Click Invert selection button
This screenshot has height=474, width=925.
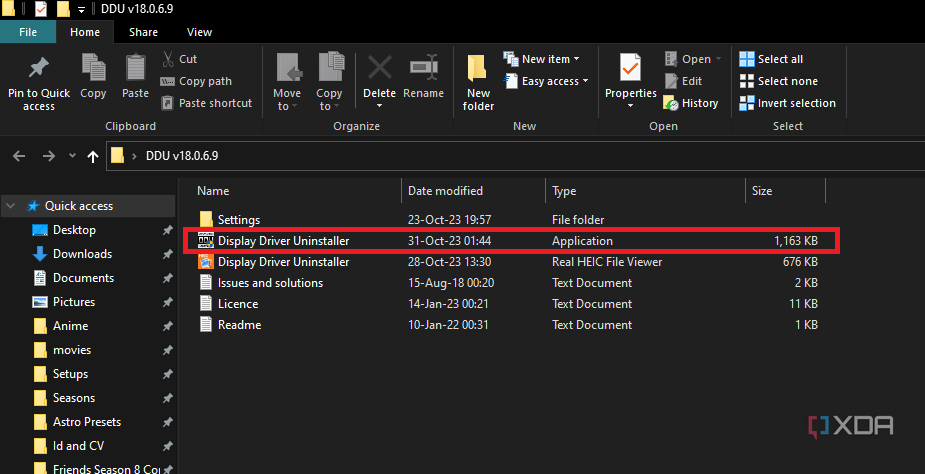click(787, 103)
